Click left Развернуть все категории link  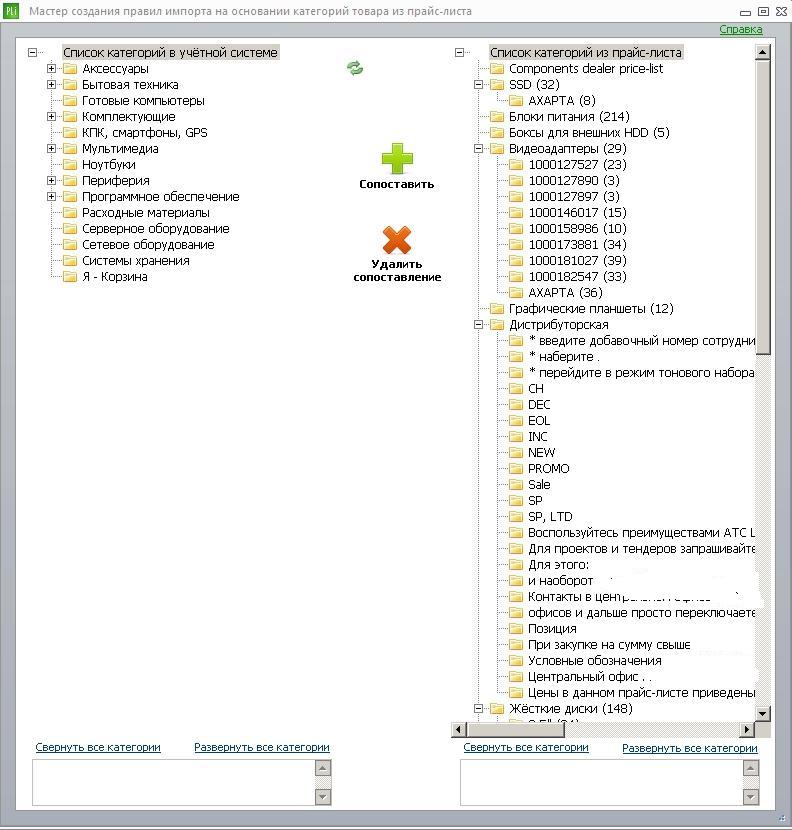click(x=262, y=747)
